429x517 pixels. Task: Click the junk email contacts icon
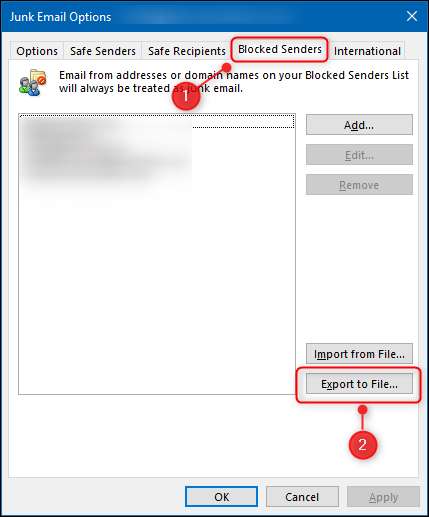(x=32, y=83)
